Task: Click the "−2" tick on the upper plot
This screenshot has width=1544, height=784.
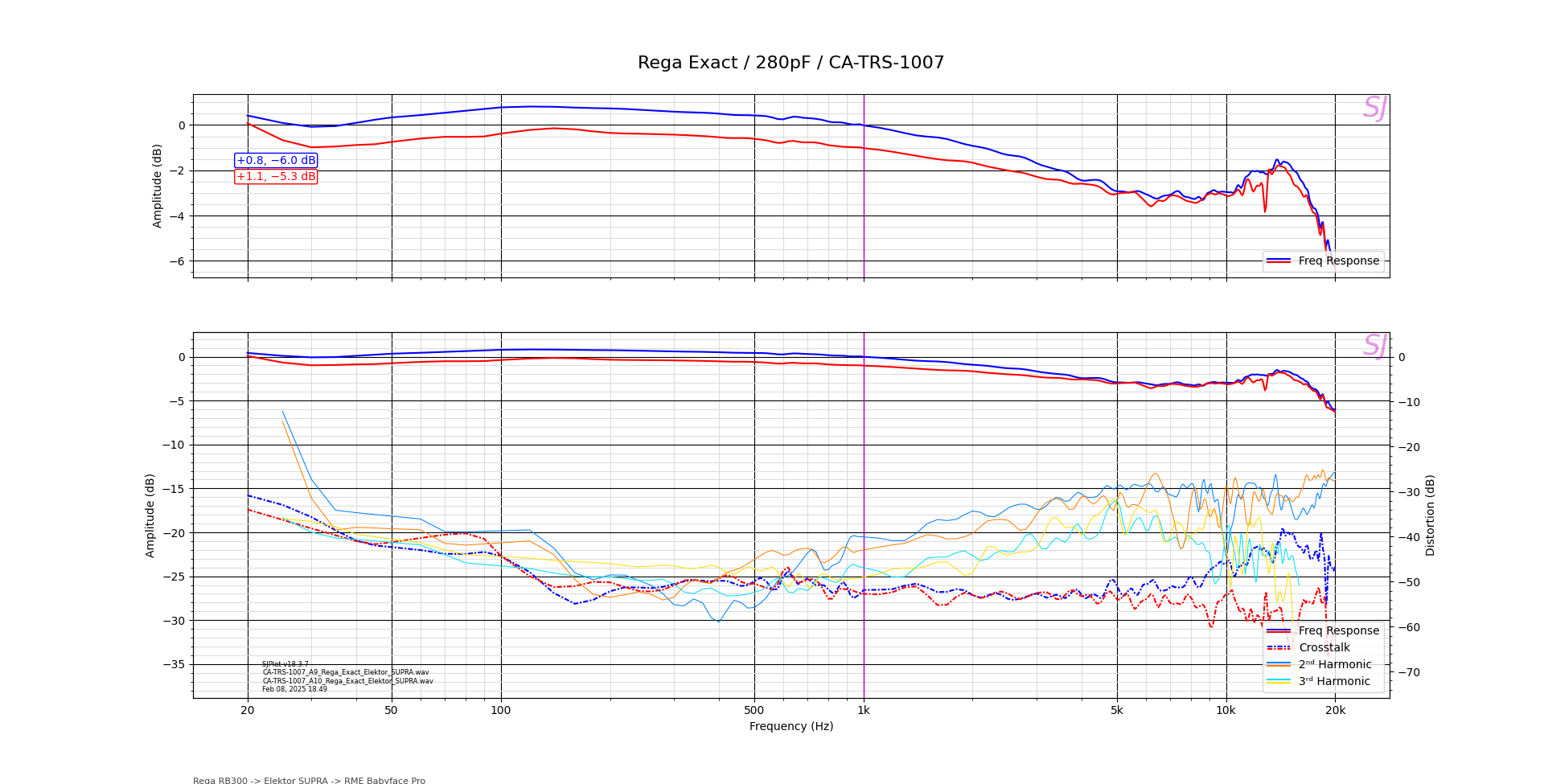Action: coord(177,170)
